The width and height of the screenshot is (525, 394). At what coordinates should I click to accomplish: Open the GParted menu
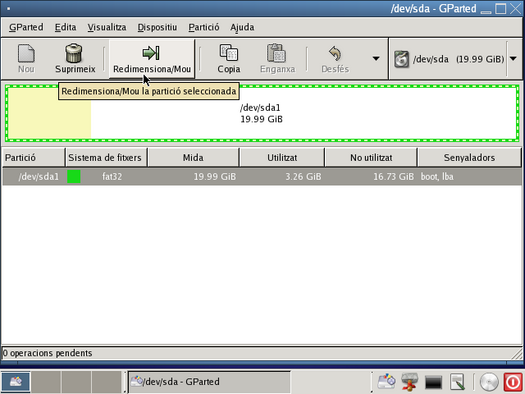[26, 27]
